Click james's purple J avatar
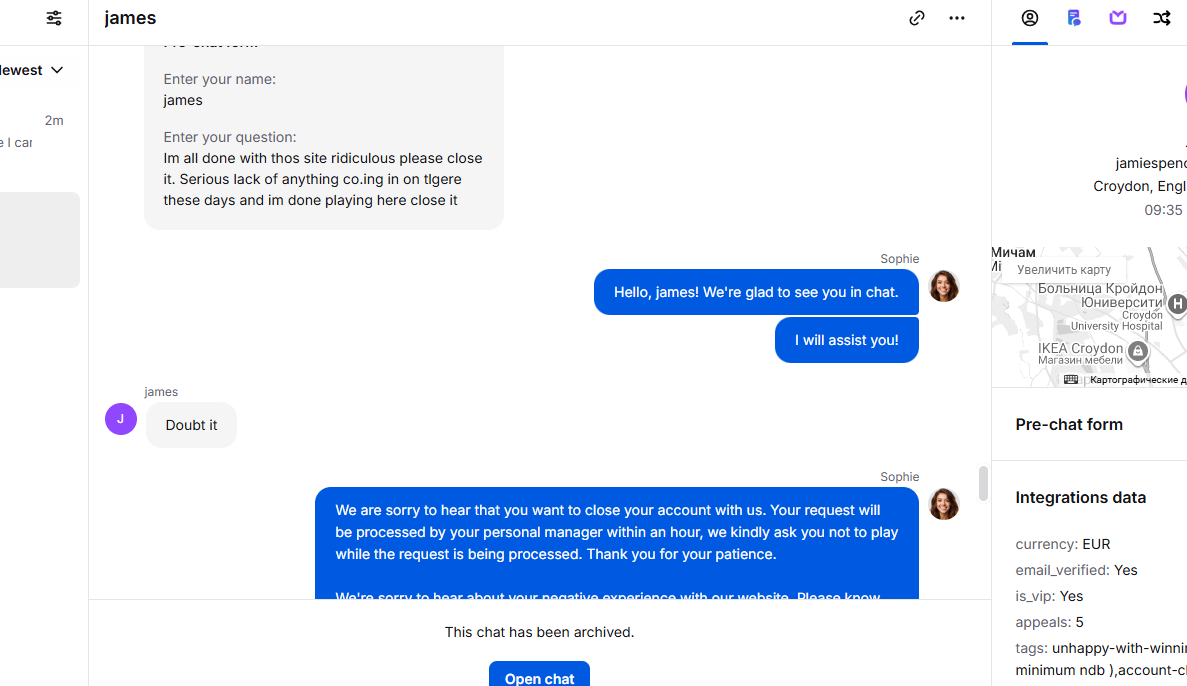 121,419
